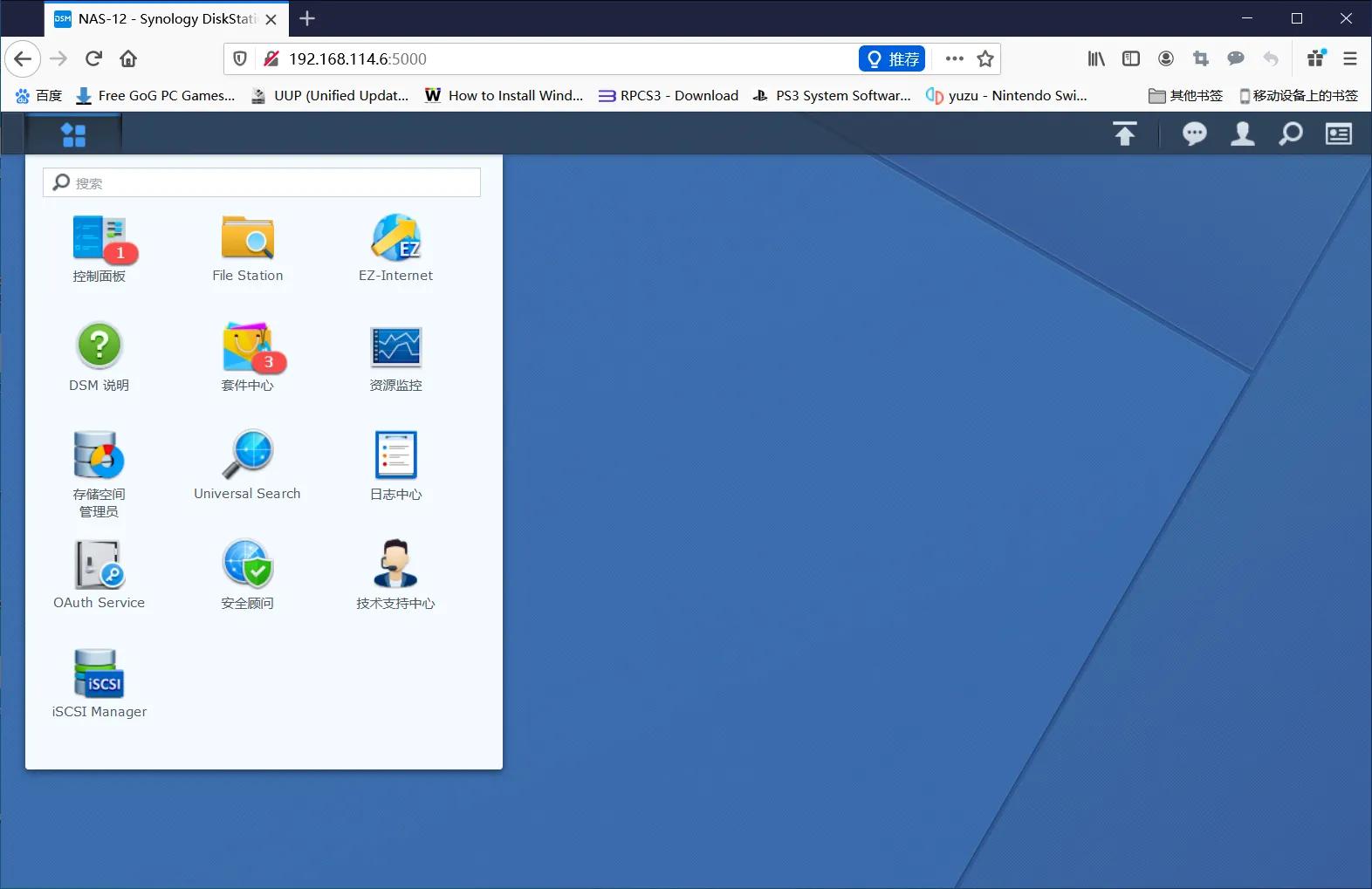1372x889 pixels.
Task: Open PS3 System Softwar... bookmark
Action: (x=832, y=95)
